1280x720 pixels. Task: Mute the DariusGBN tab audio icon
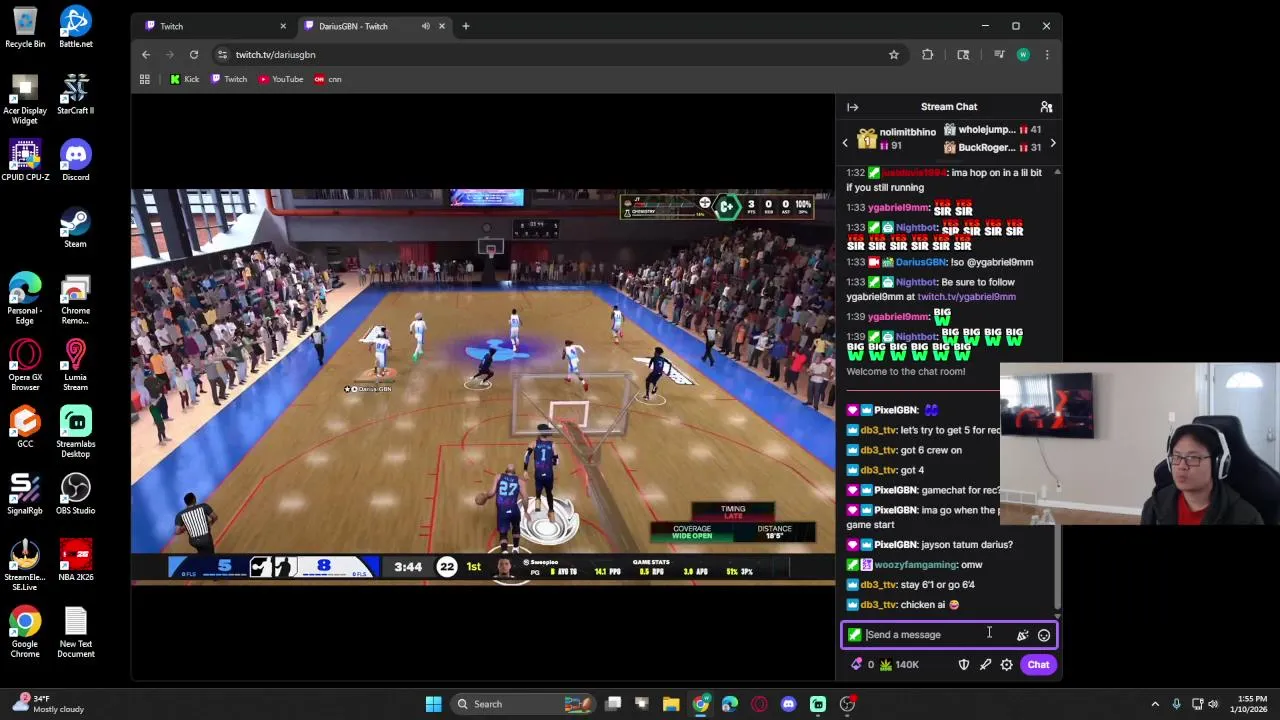[426, 26]
